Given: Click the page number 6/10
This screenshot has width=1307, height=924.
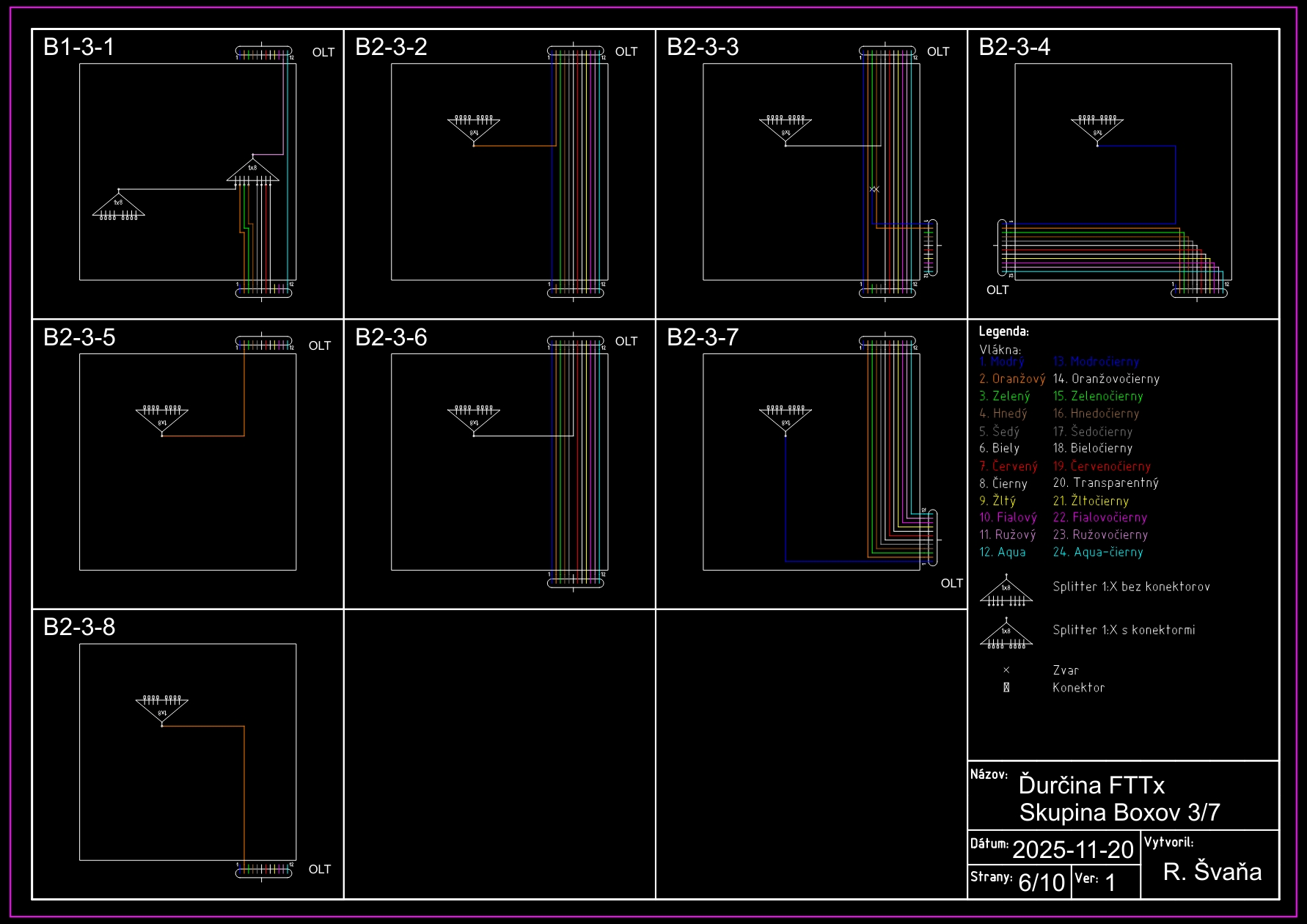Looking at the screenshot, I should (x=1041, y=882).
